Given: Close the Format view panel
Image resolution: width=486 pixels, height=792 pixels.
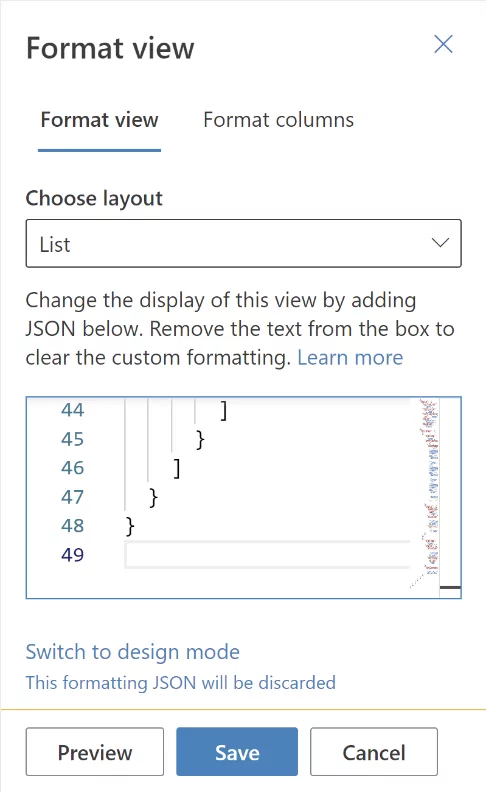Looking at the screenshot, I should pyautogui.click(x=443, y=44).
